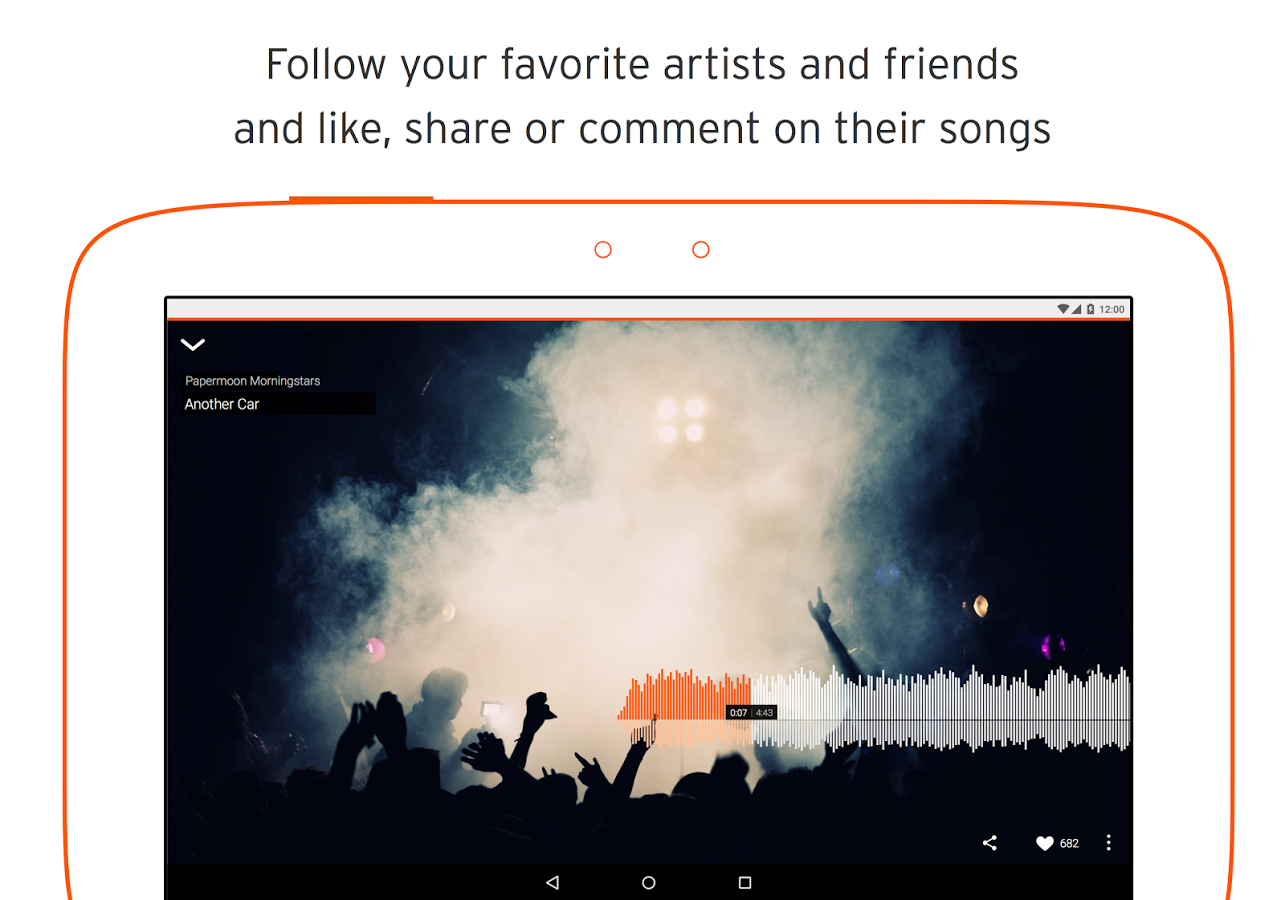Viewport: 1285px width, 900px height.
Task: Tap the Android home circle
Action: 648,883
